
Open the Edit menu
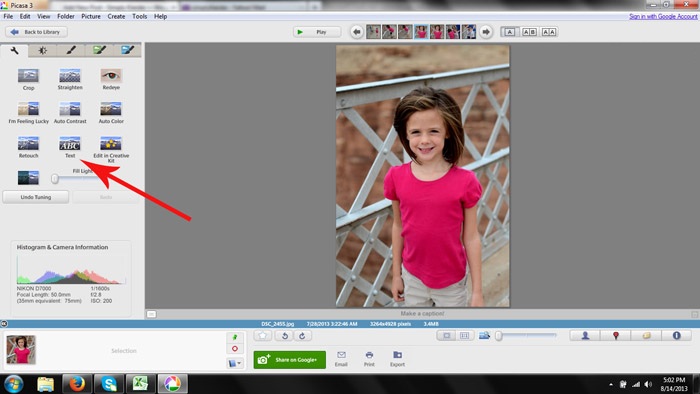[25, 17]
